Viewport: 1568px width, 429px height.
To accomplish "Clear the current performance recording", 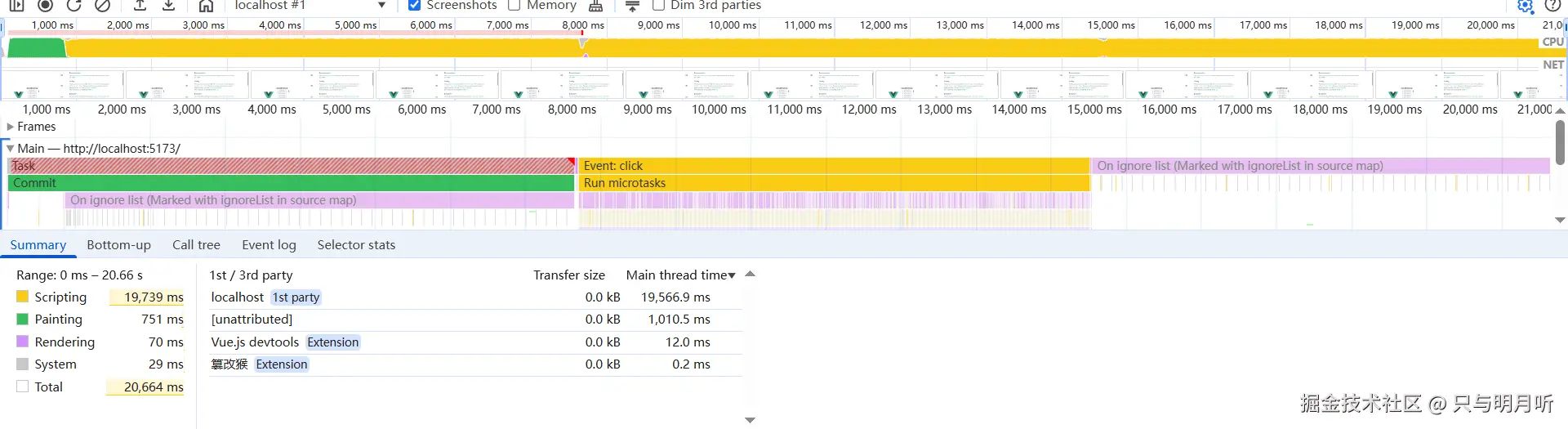I will coord(102,5).
